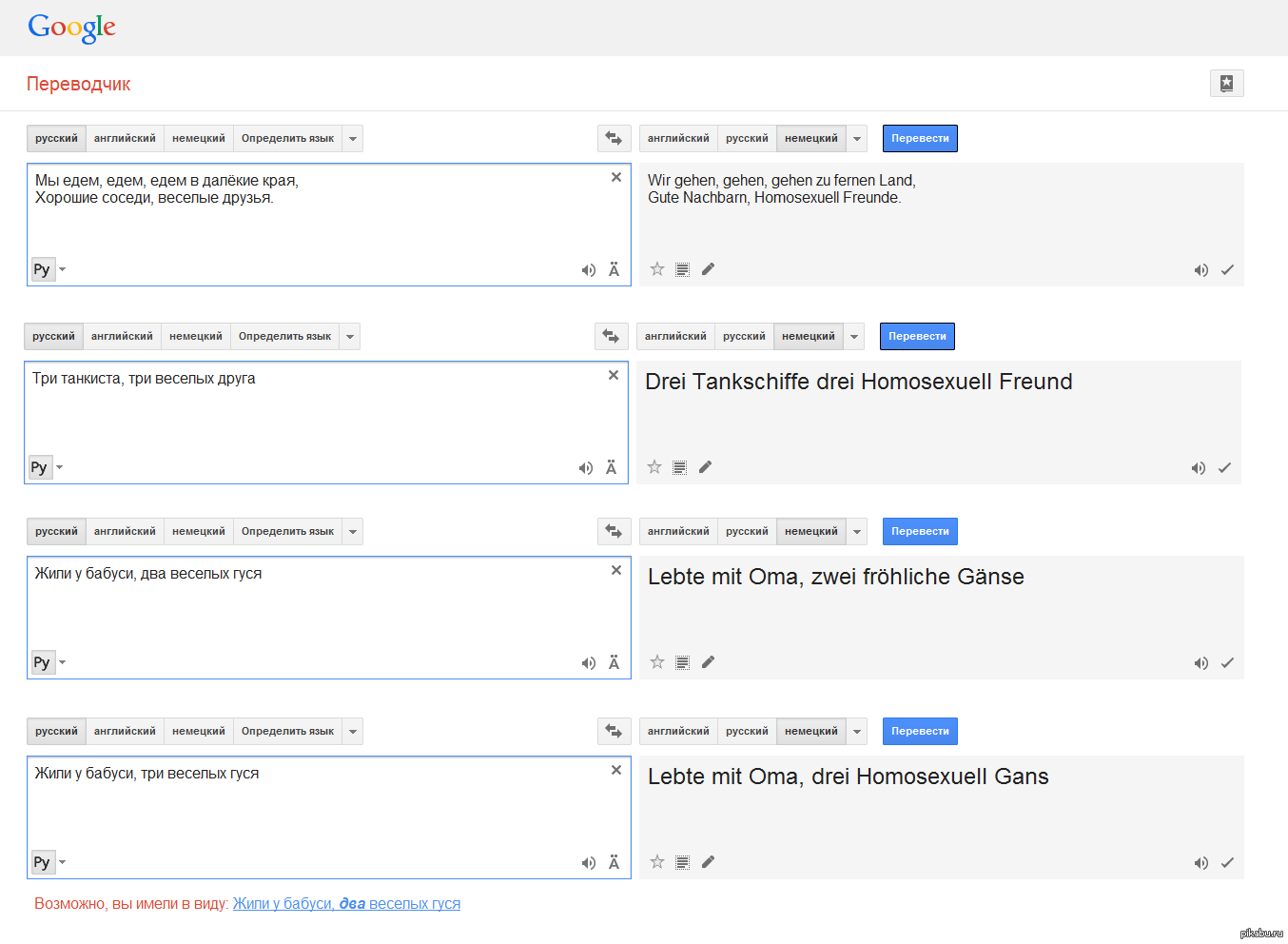Select all text of 'Drei Tankschiffe' translation
1288x944 pixels.
tap(679, 468)
